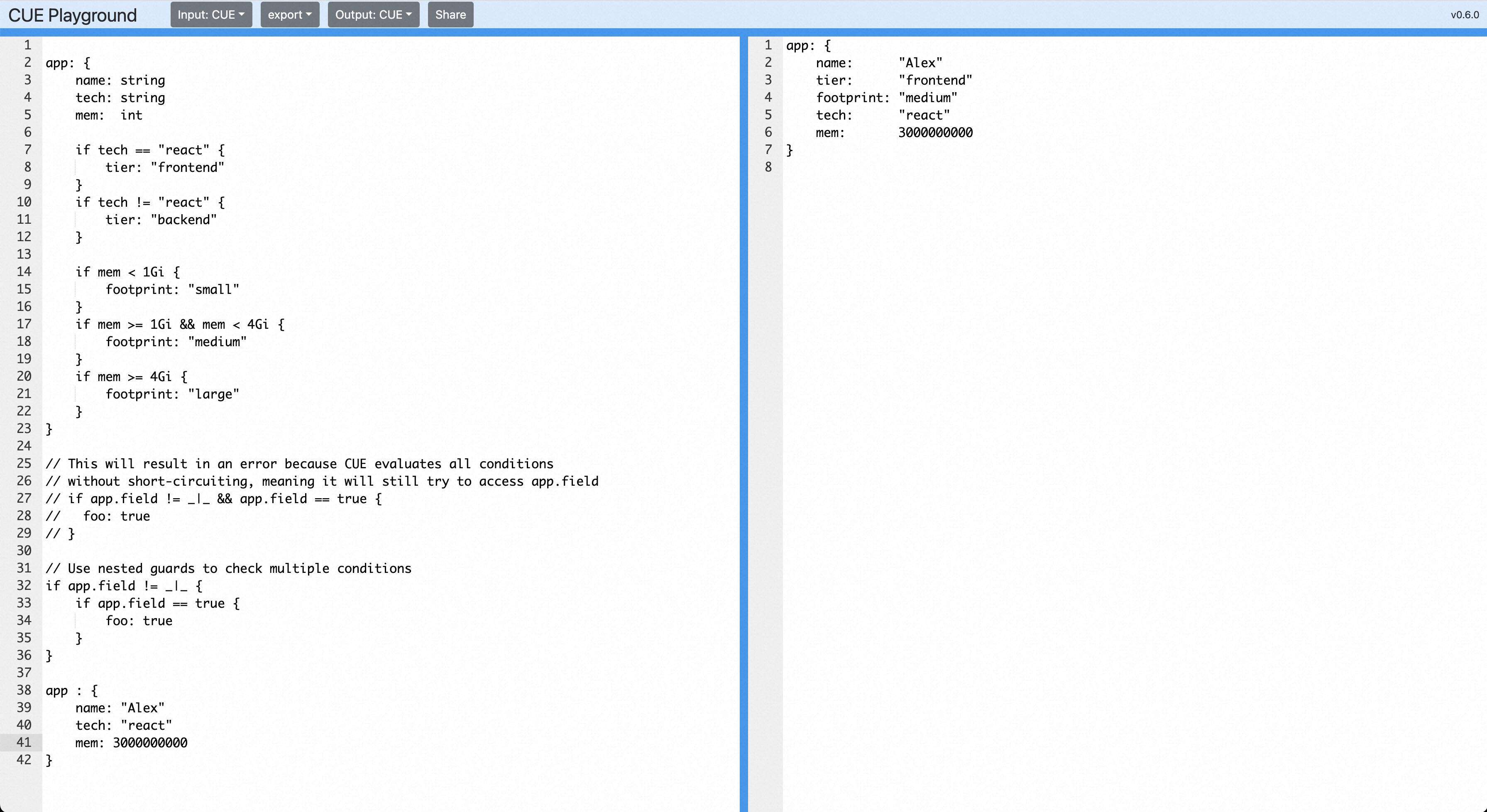Click line number 23 in input gutter

pos(24,428)
